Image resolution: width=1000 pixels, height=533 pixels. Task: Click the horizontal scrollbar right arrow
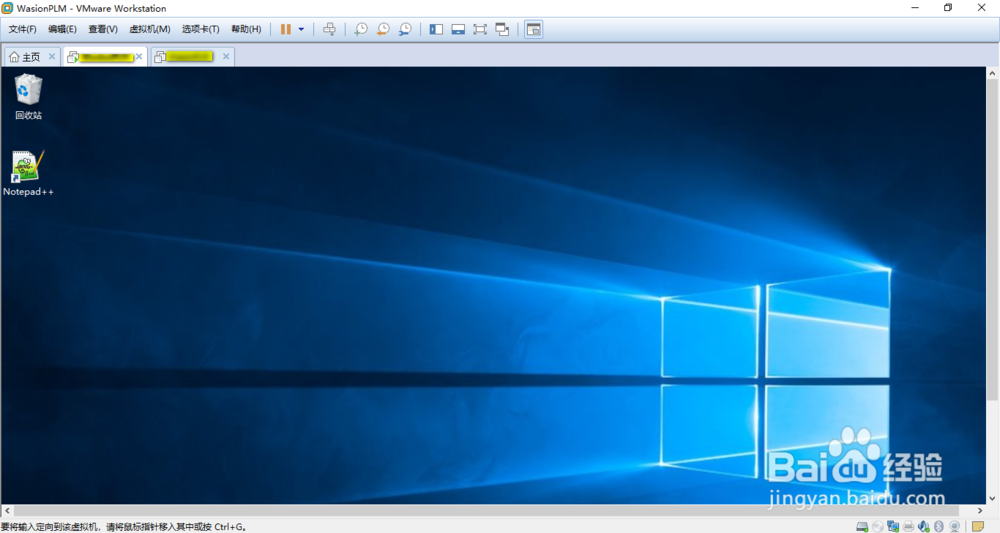pyautogui.click(x=980, y=511)
